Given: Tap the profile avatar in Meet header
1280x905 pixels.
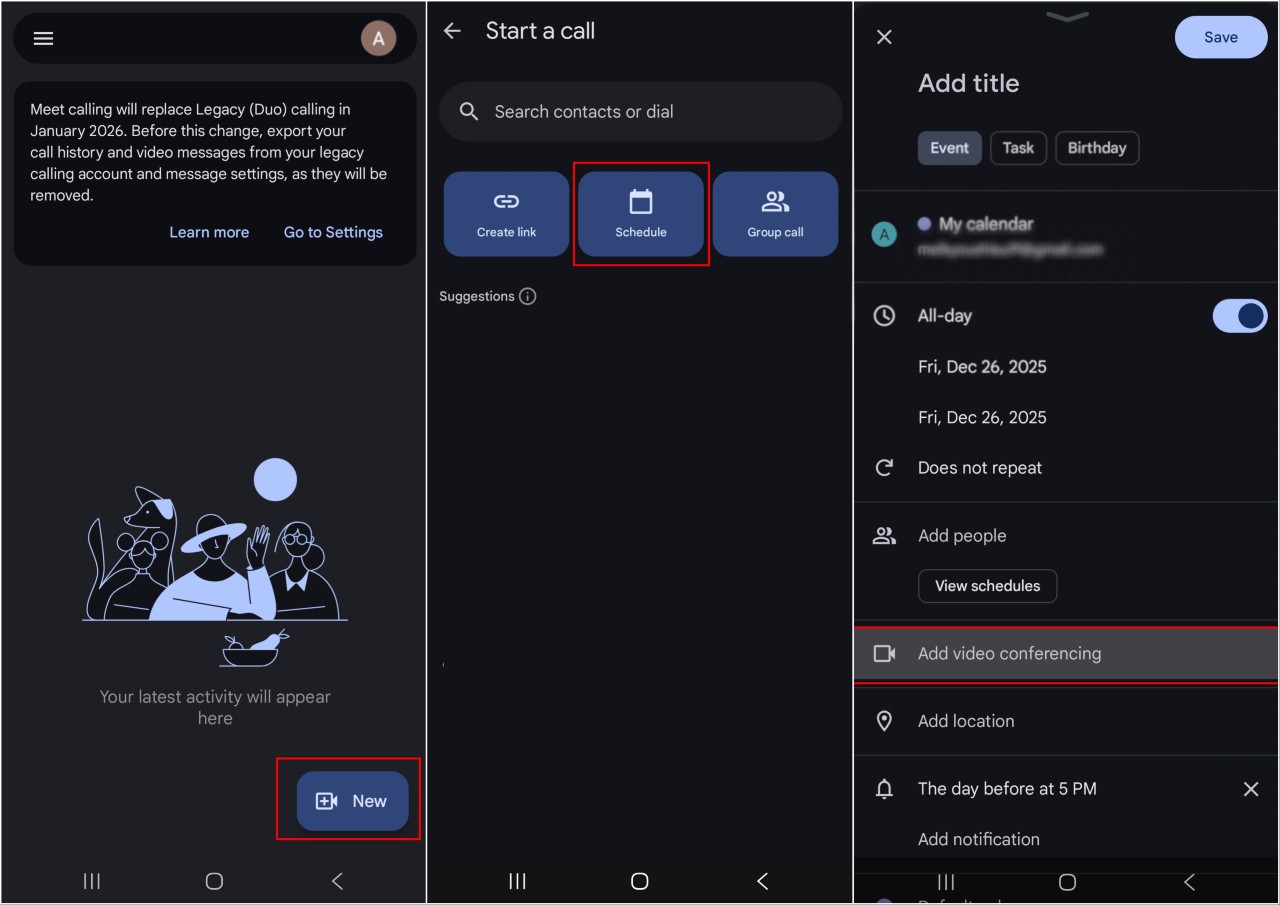Looking at the screenshot, I should (x=378, y=39).
